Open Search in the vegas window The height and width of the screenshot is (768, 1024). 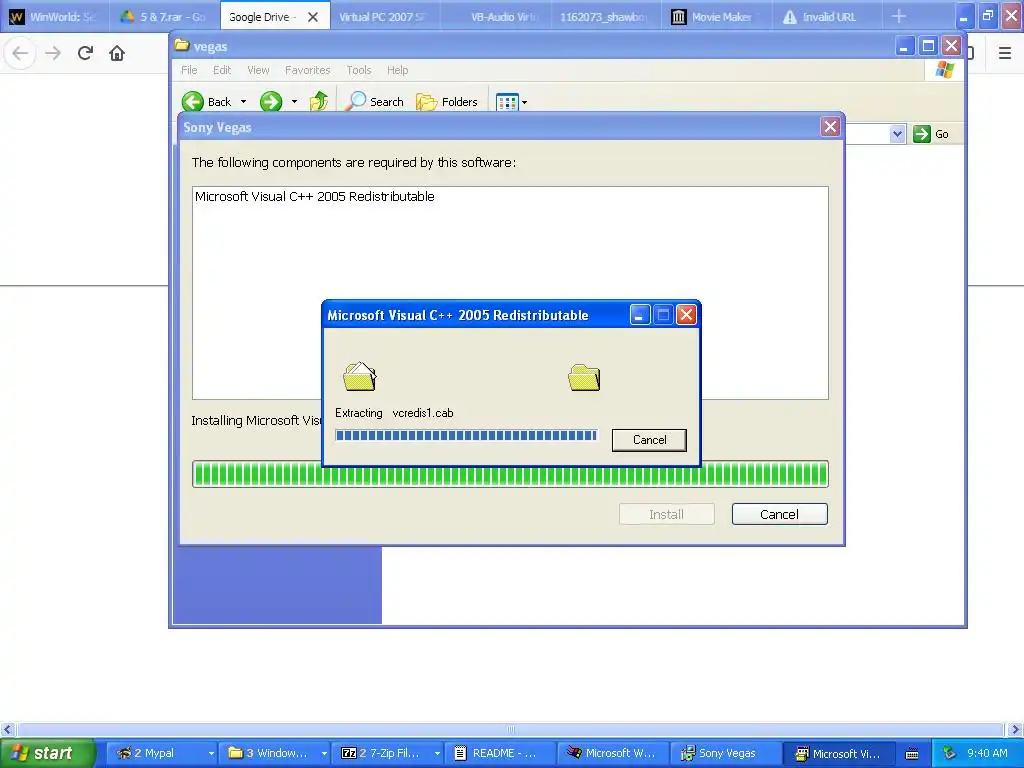tap(374, 101)
